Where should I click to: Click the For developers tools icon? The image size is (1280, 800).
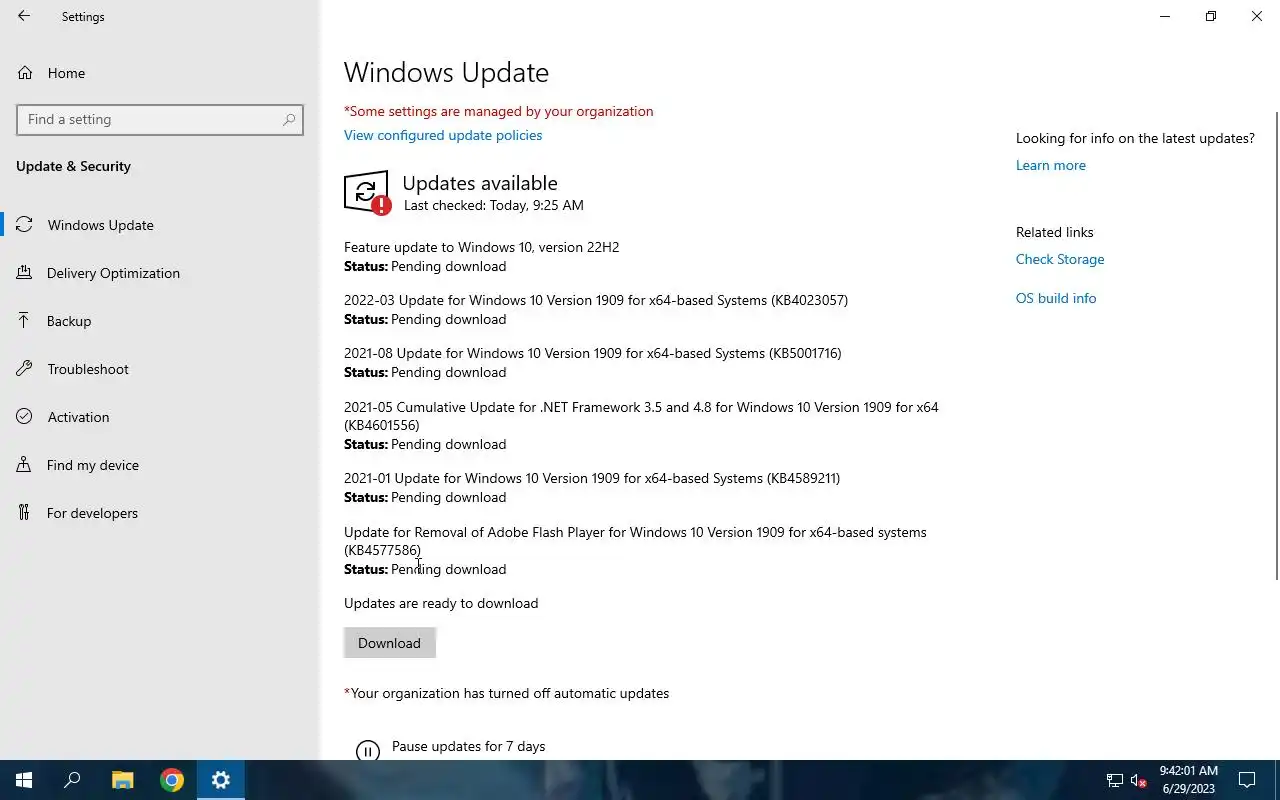pos(24,512)
